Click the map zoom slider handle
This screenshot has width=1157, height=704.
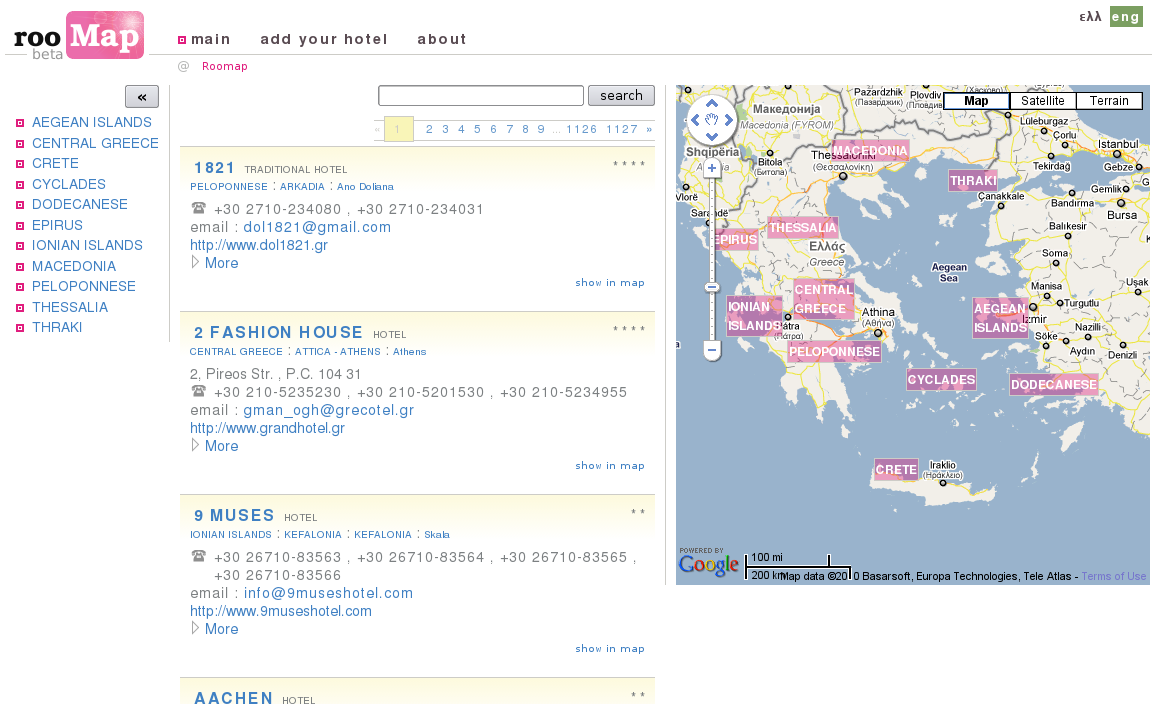[711, 287]
